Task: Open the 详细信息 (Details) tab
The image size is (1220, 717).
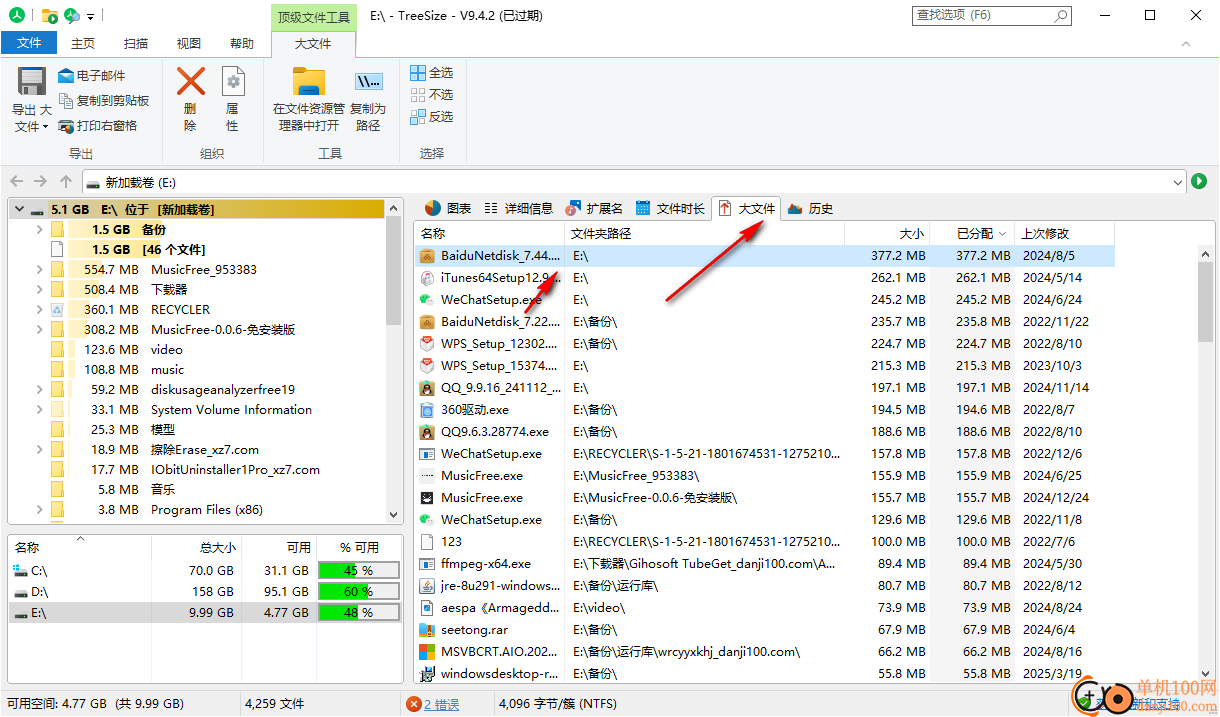Action: [518, 208]
